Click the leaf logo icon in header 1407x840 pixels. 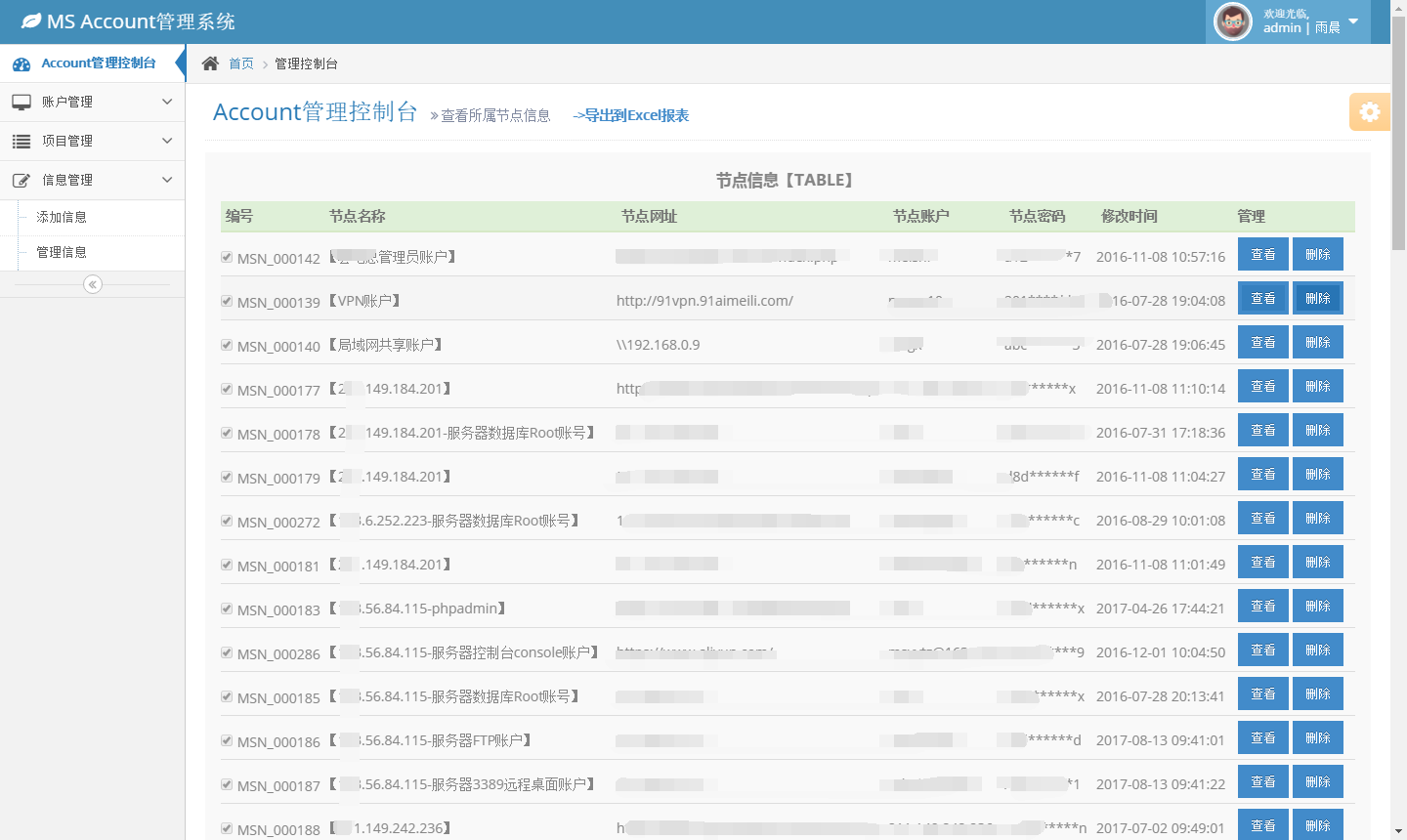(31, 21)
